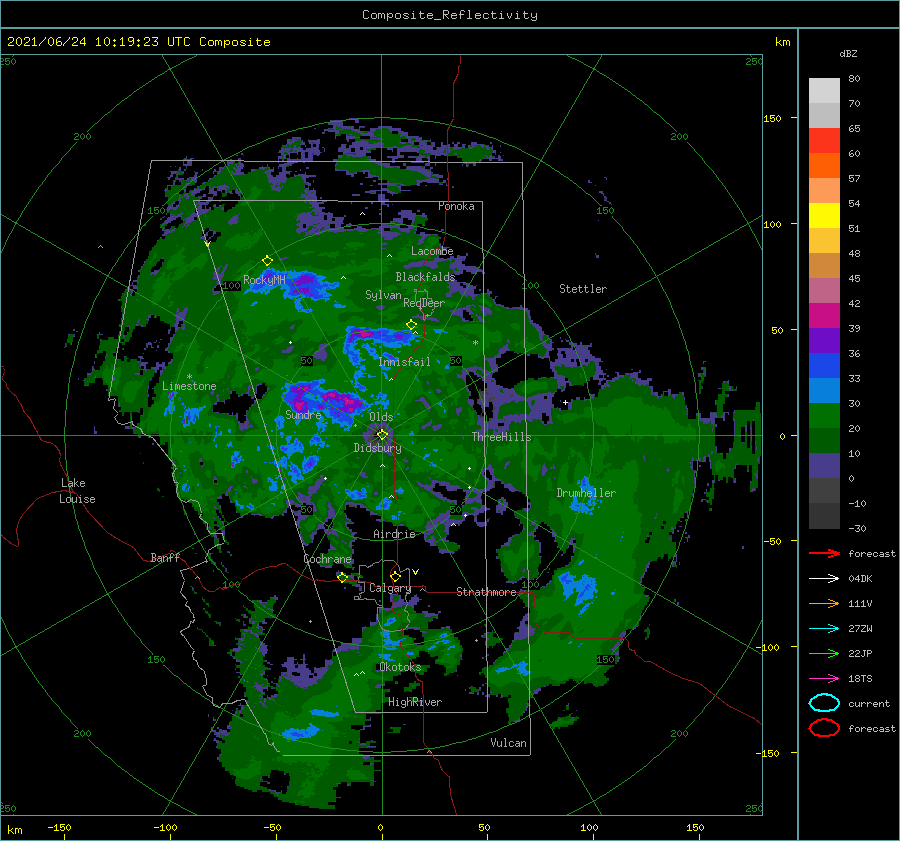Click the yellow diamond marker above Calgary
The image size is (900, 841).
coord(395,576)
